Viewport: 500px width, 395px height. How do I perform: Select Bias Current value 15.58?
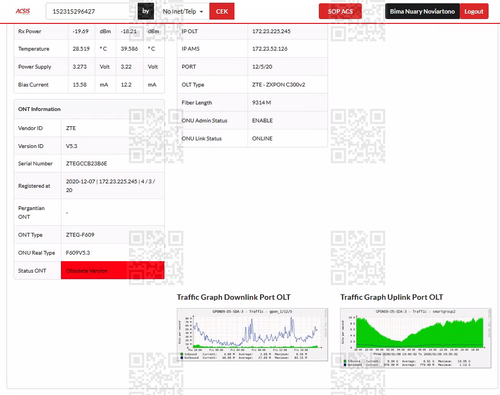pos(79,85)
